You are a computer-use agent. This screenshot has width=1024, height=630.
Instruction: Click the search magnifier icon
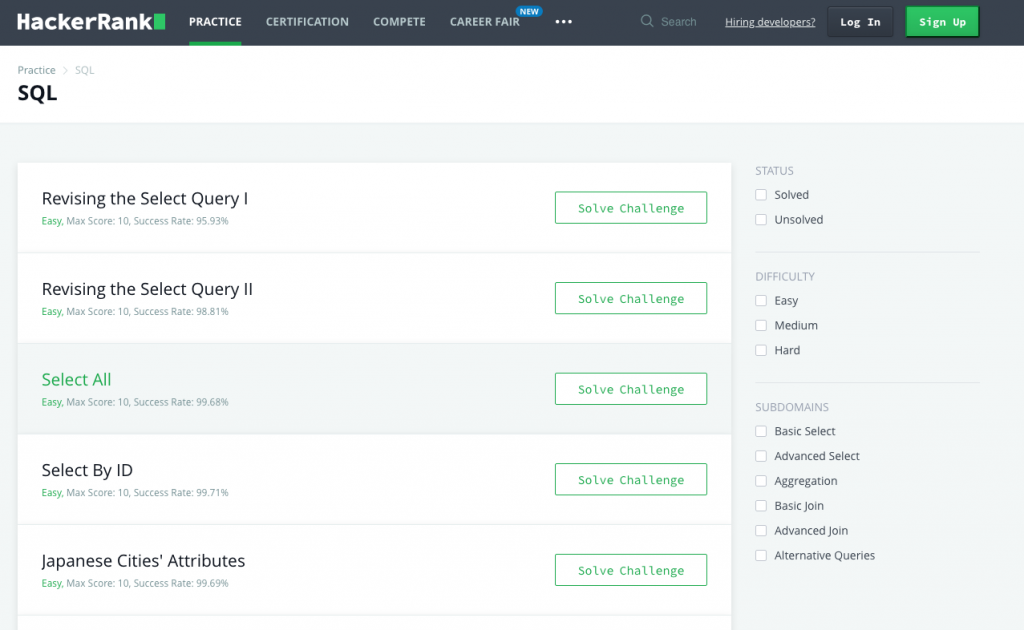(647, 21)
